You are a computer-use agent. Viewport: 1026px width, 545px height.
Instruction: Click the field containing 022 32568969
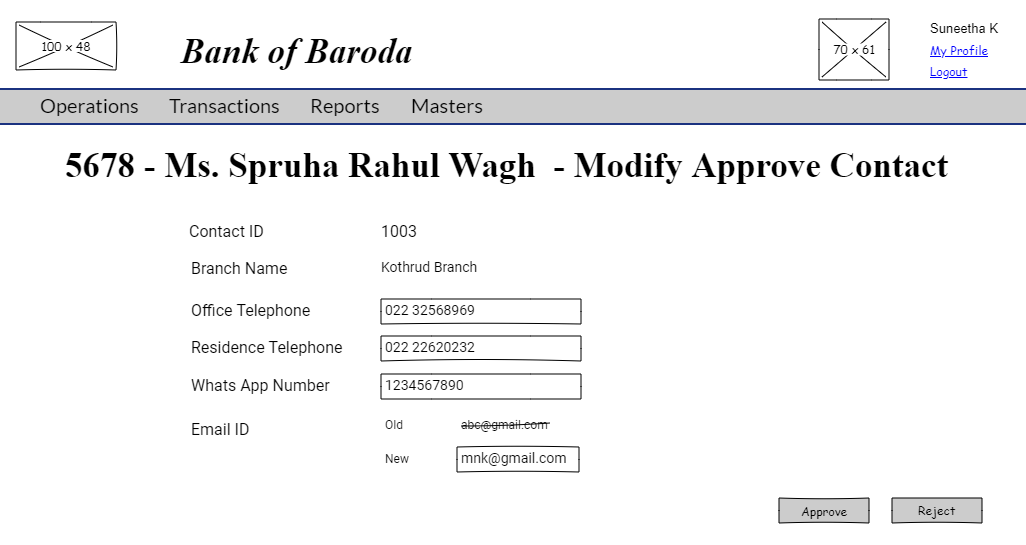pyautogui.click(x=480, y=311)
